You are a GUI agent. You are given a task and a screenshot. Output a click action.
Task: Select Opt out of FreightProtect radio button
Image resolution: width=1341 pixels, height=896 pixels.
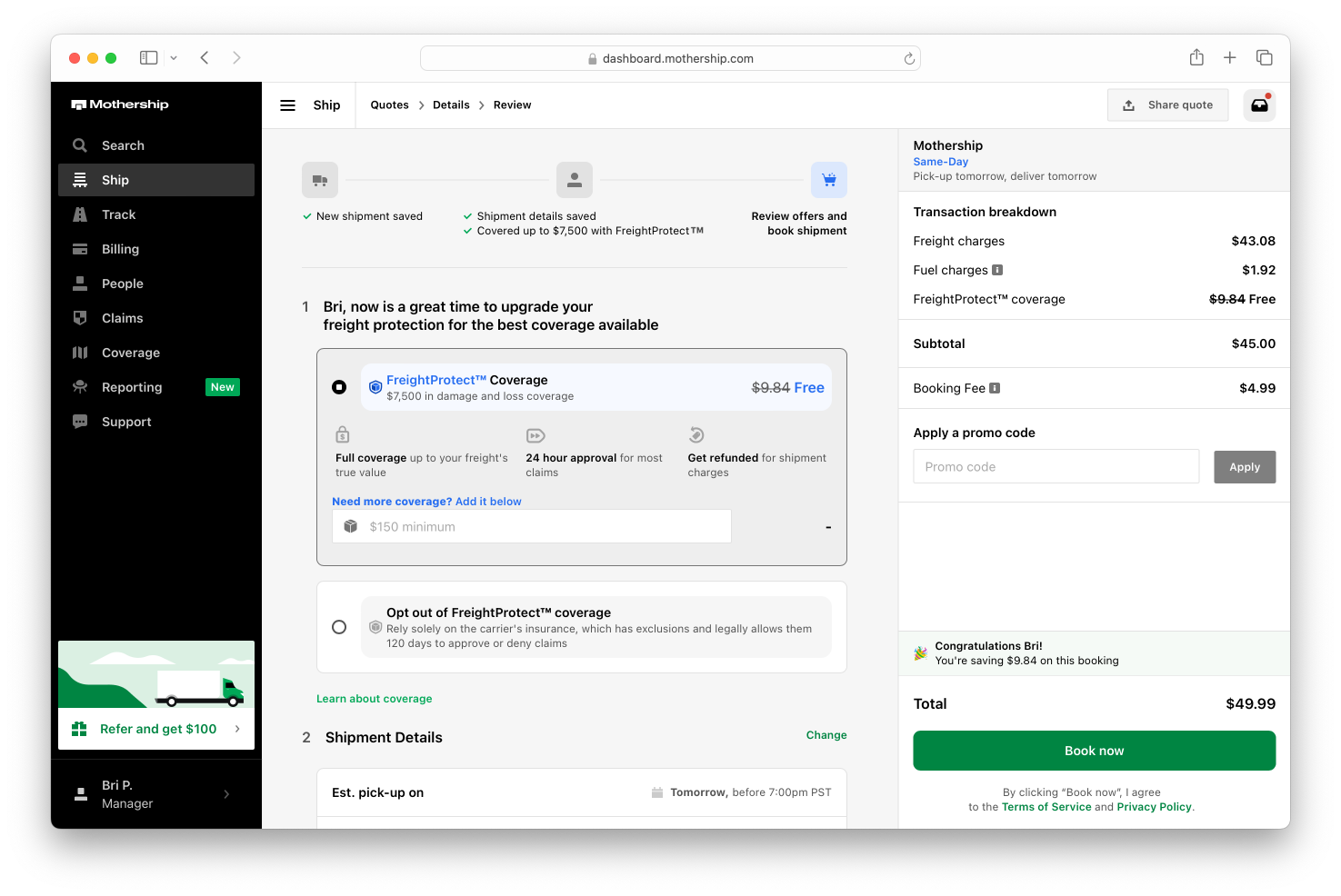339,627
